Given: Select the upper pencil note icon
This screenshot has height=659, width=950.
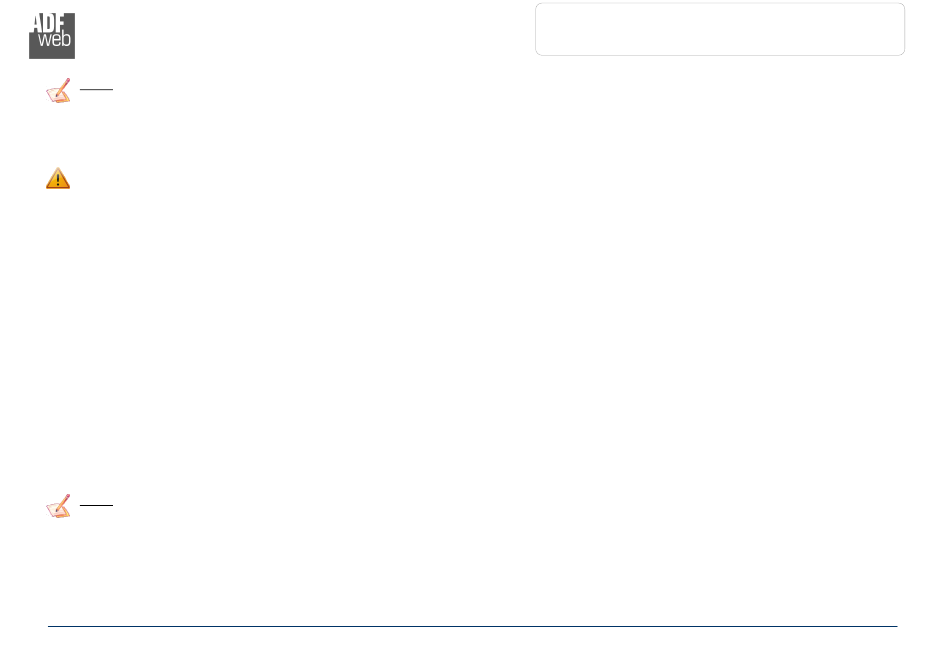Looking at the screenshot, I should (x=58, y=90).
